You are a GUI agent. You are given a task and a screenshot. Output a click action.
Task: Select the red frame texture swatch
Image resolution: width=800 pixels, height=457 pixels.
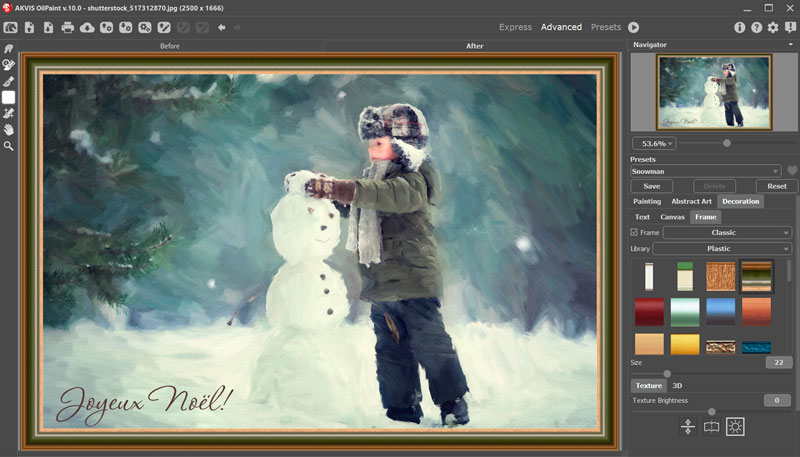tap(649, 312)
